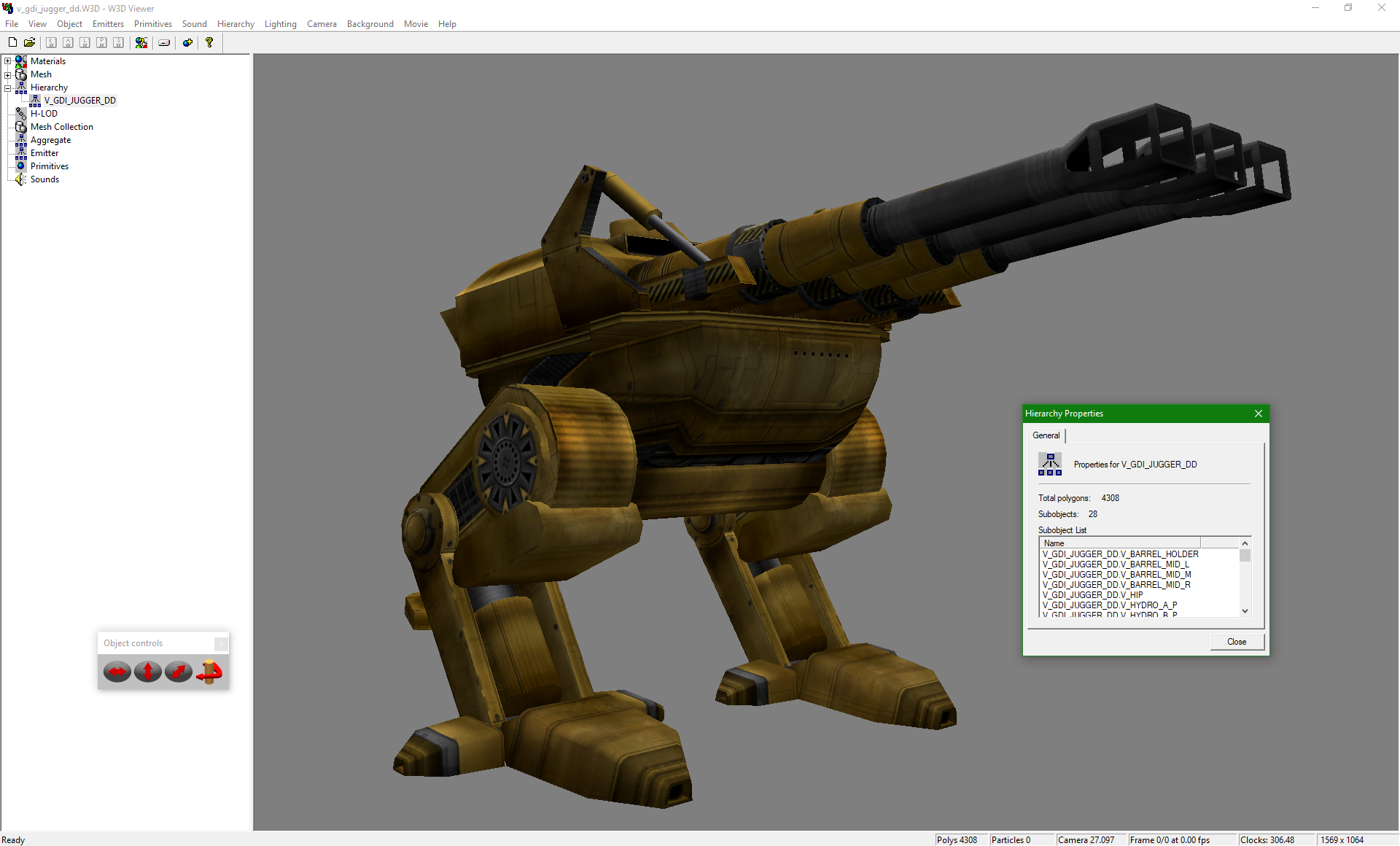Image resolution: width=1400 pixels, height=846 pixels.
Task: Open the Help menu
Action: (x=447, y=24)
